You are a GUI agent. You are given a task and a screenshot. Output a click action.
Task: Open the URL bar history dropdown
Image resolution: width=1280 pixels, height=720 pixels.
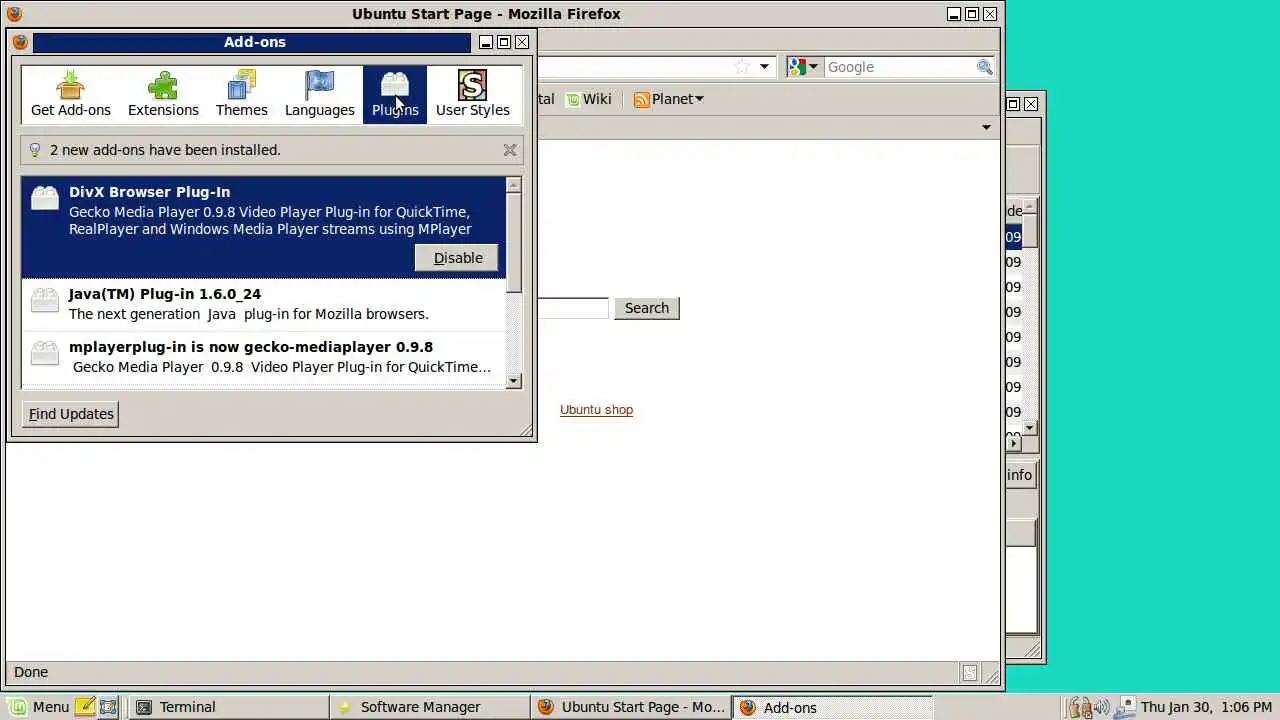(x=765, y=67)
